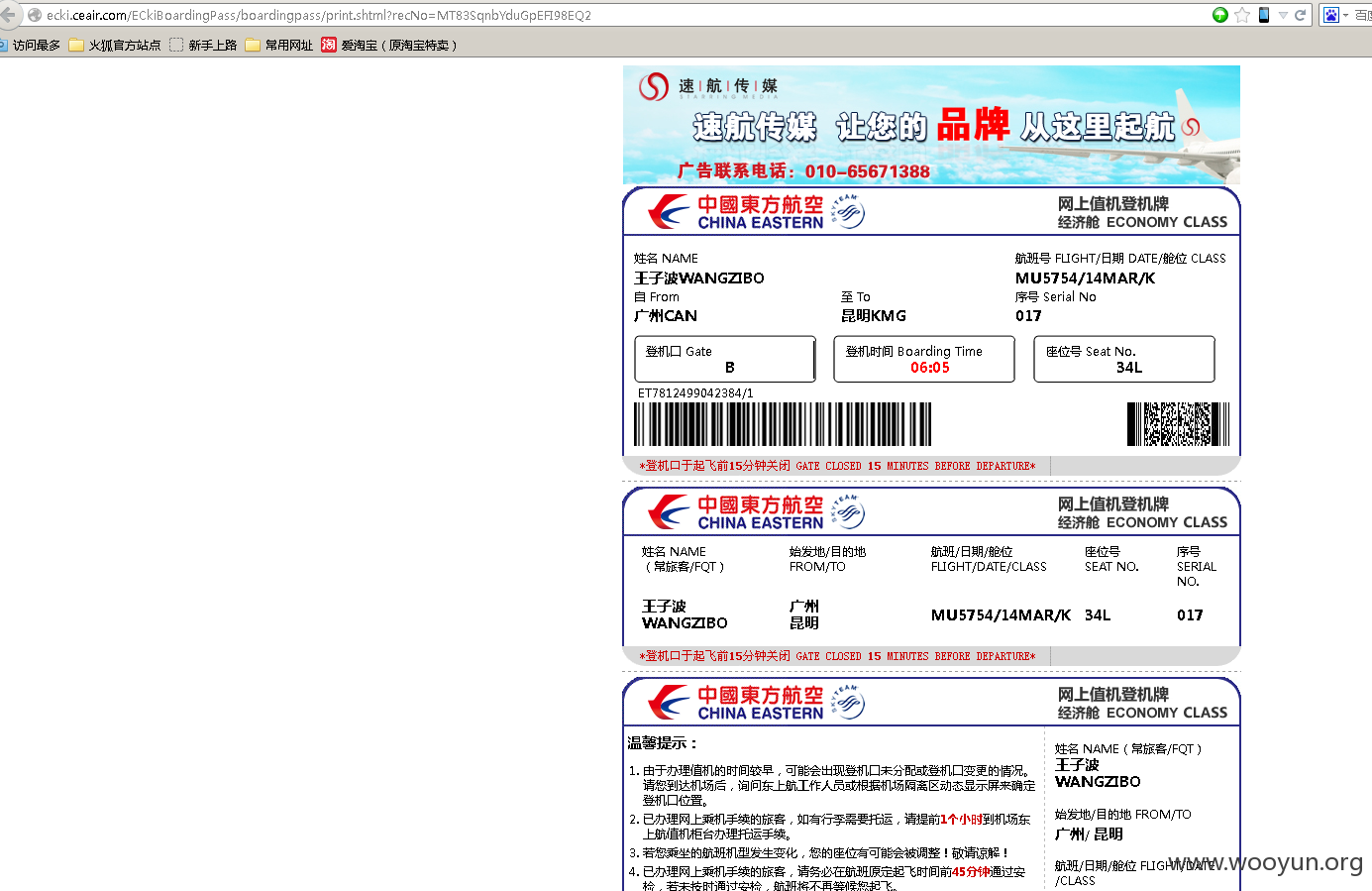The image size is (1372, 891).
Task: Click the long barcode on boarding pass
Action: click(x=783, y=424)
